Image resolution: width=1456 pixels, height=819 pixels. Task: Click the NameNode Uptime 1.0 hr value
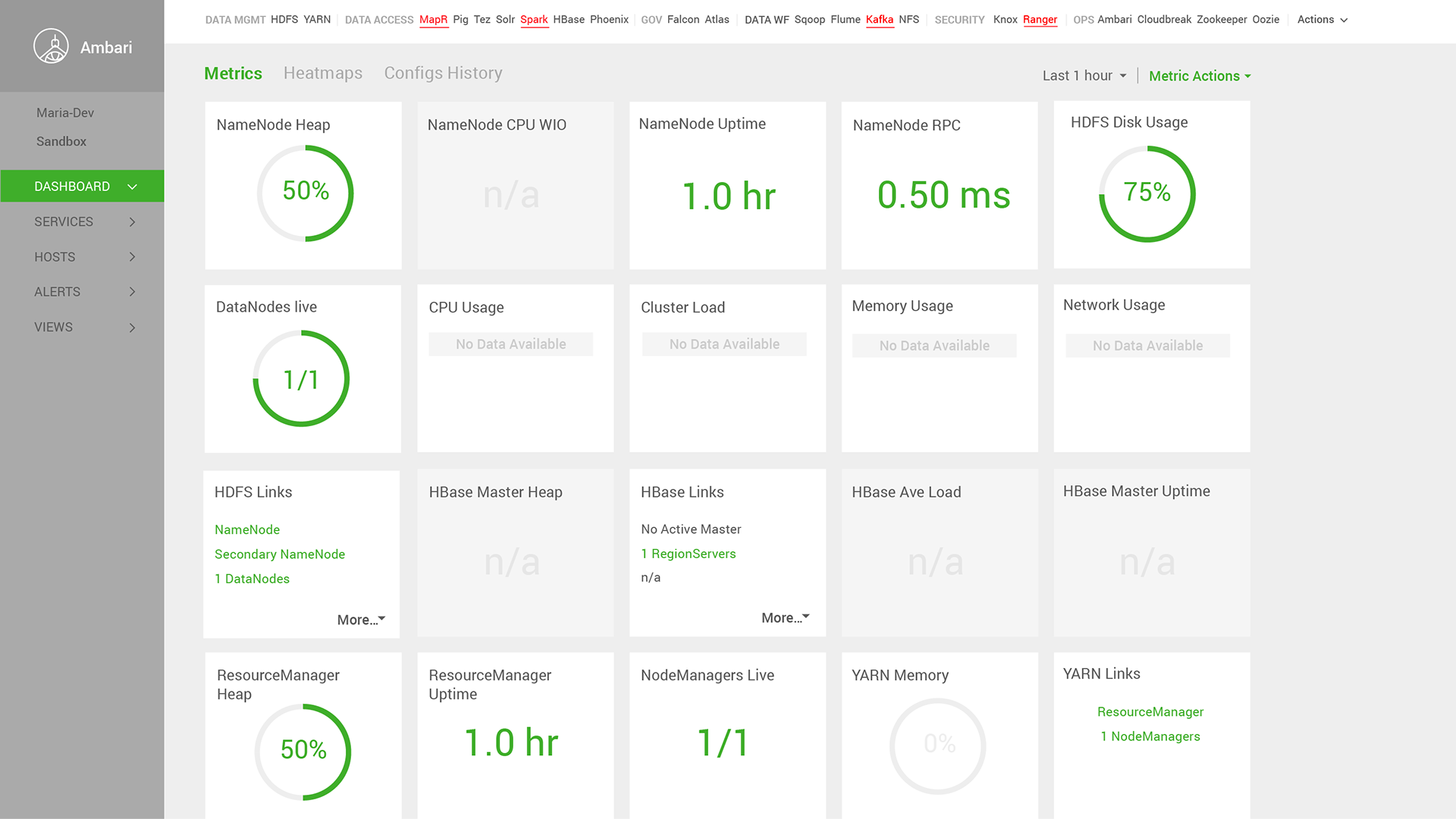(x=729, y=196)
